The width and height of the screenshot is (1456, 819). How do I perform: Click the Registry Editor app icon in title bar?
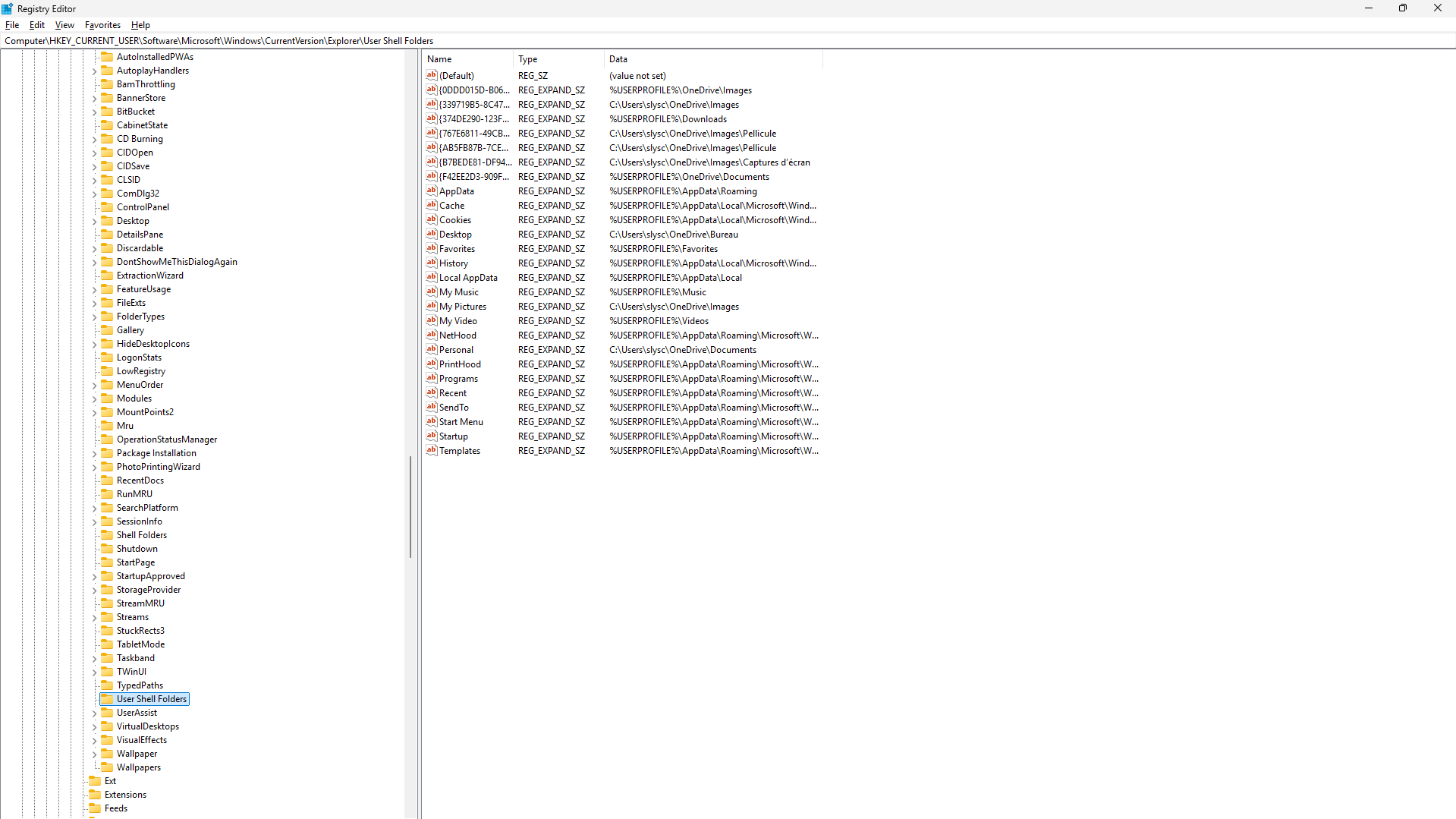8,8
